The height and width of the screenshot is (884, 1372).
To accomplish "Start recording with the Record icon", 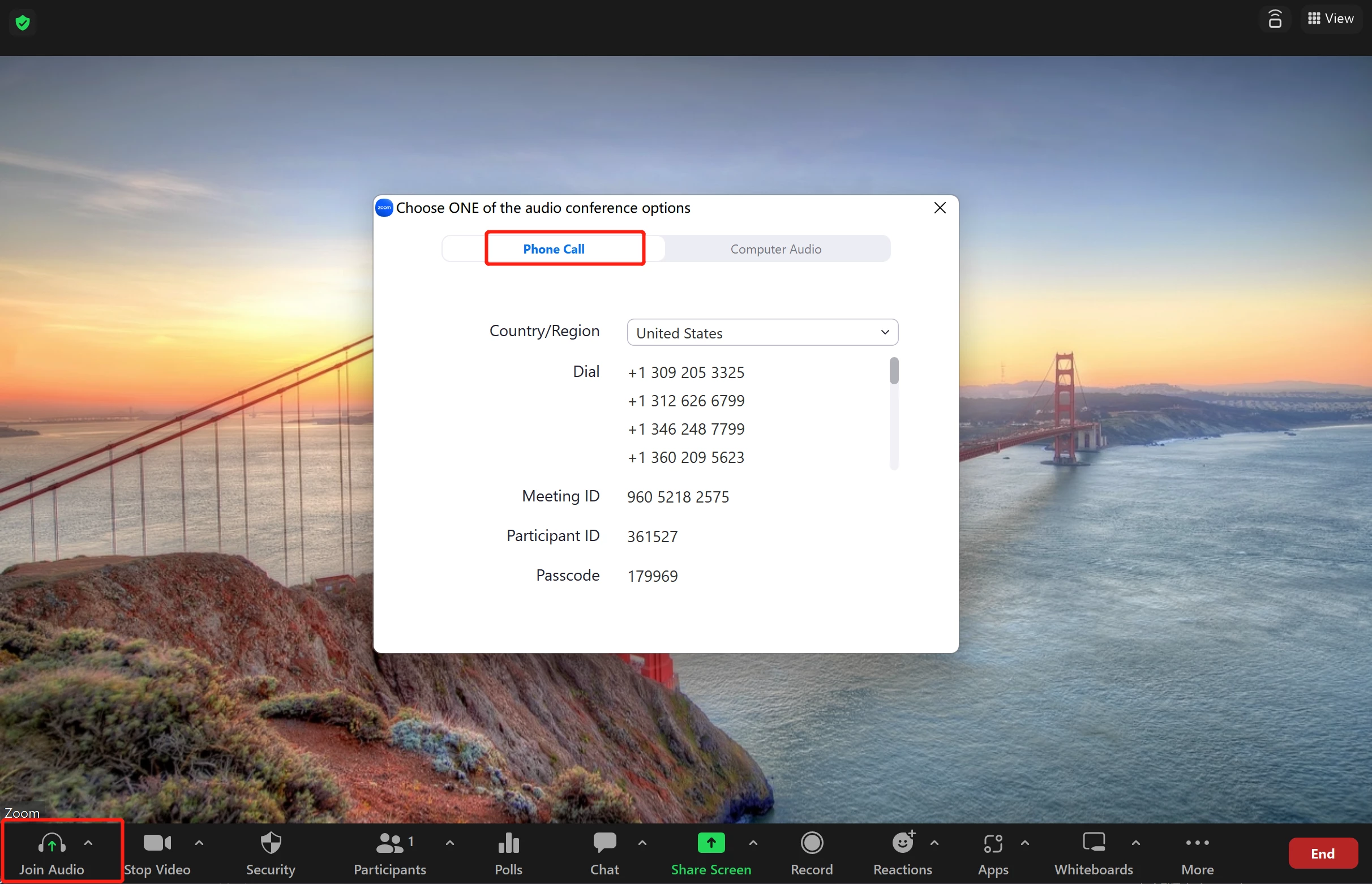I will coord(811,844).
